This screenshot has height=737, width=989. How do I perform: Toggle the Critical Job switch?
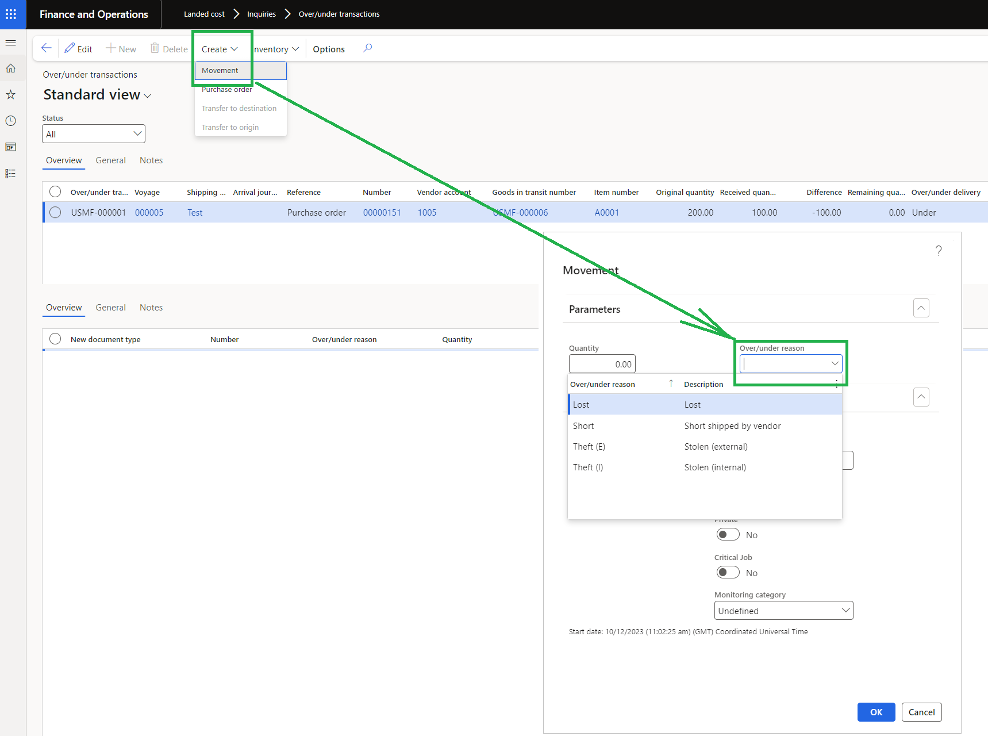click(x=728, y=573)
